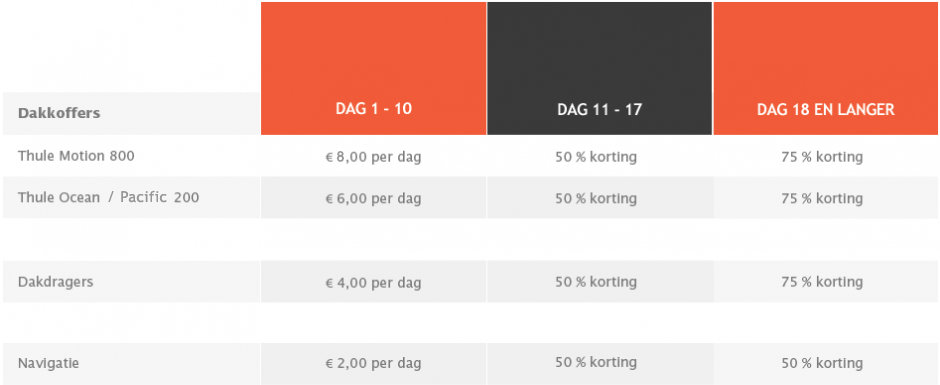
Task: Select Thule Ocean 50 % korting cell
Action: click(596, 198)
